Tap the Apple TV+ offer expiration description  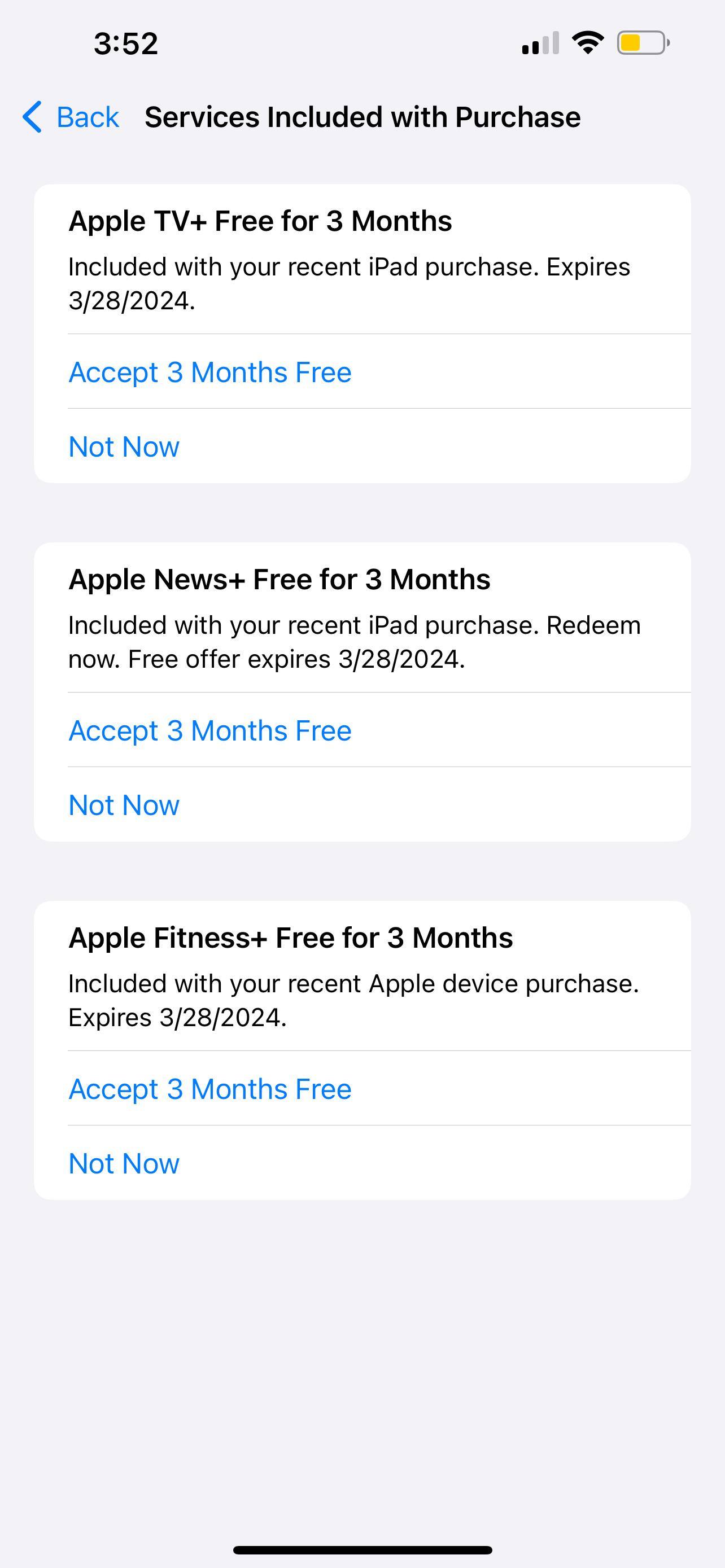(349, 284)
